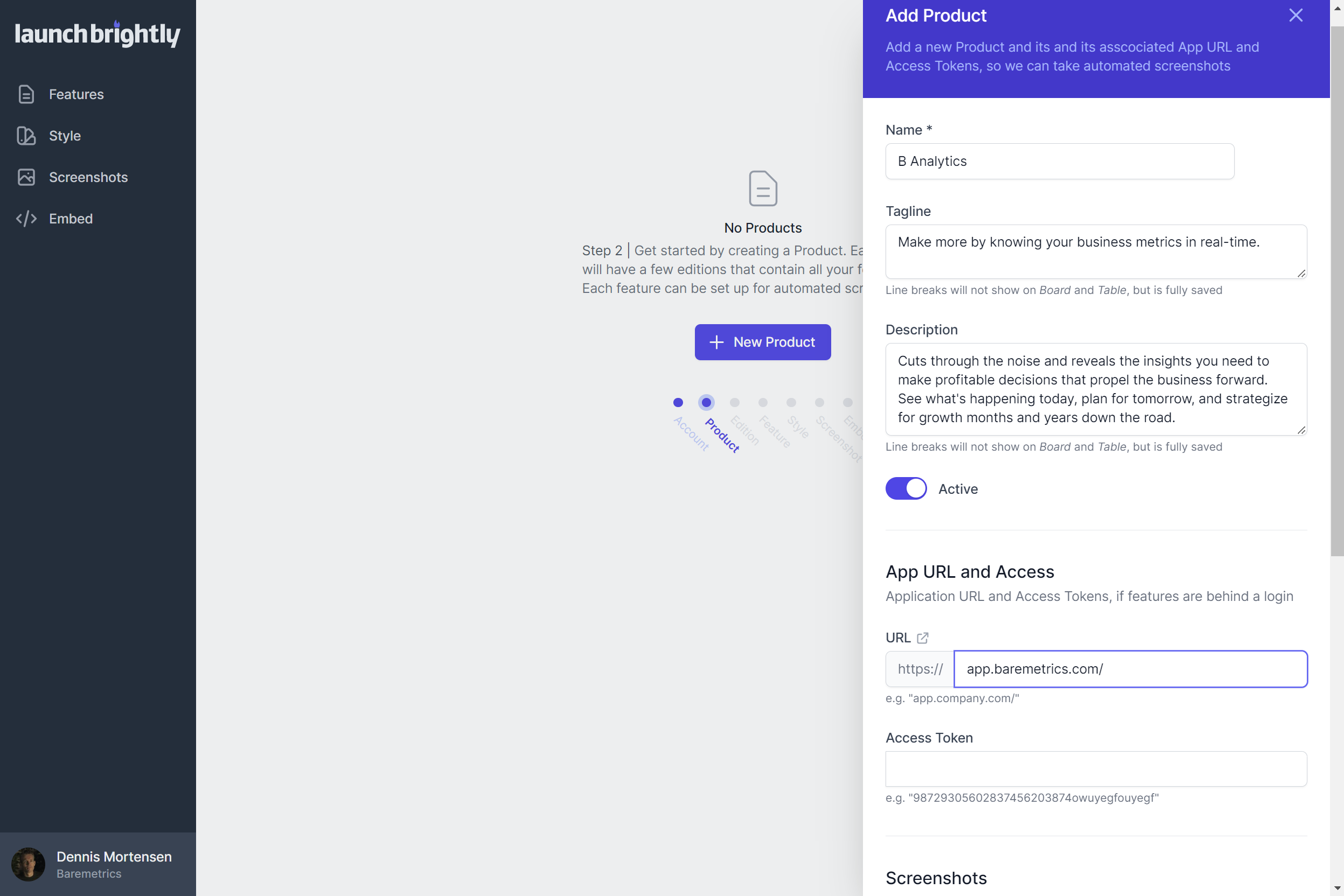
Task: Click the app URL input field
Action: coord(1130,669)
